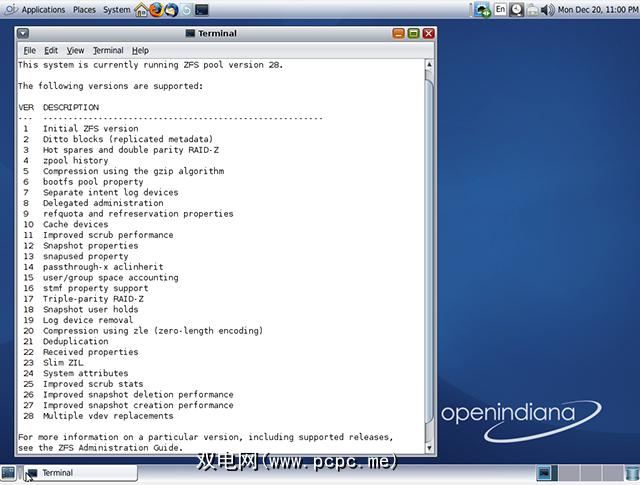Switch to the first workspace in switcher
The height and width of the screenshot is (485, 640).
[544, 473]
